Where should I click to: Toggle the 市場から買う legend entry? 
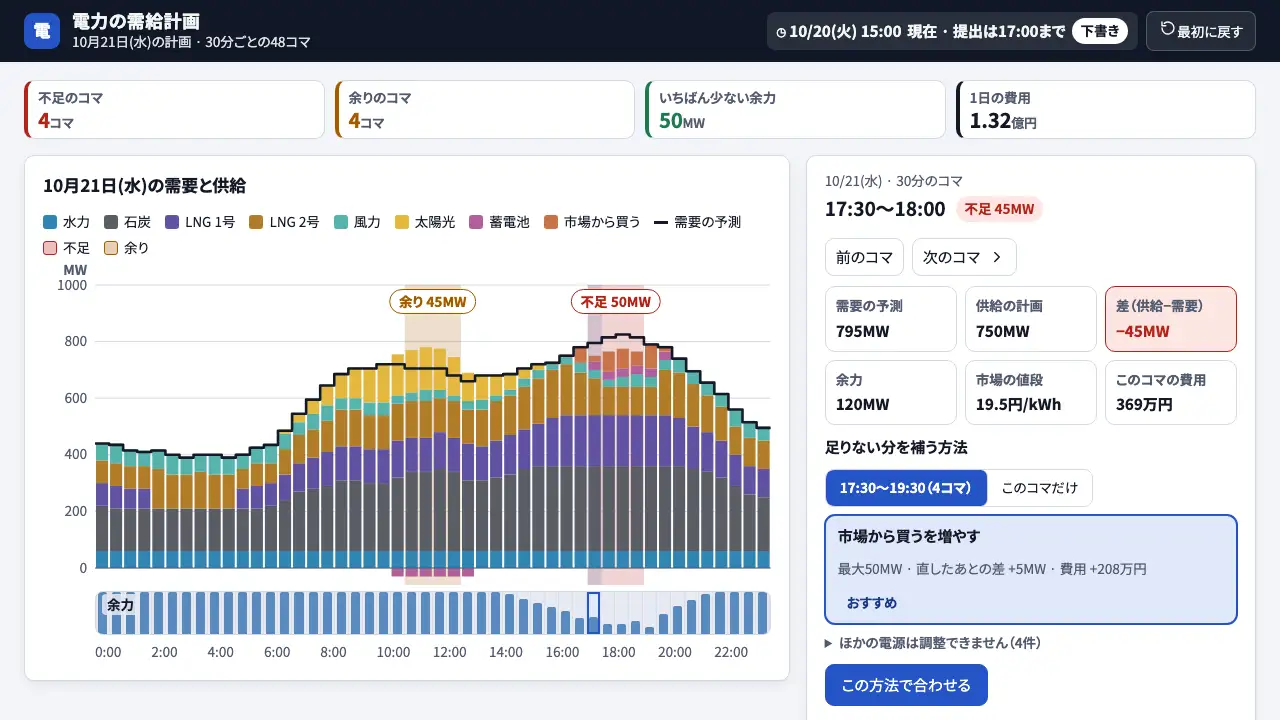[592, 222]
